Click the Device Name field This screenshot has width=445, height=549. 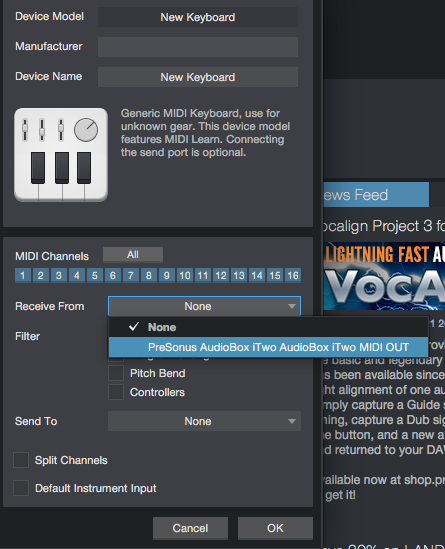(198, 77)
